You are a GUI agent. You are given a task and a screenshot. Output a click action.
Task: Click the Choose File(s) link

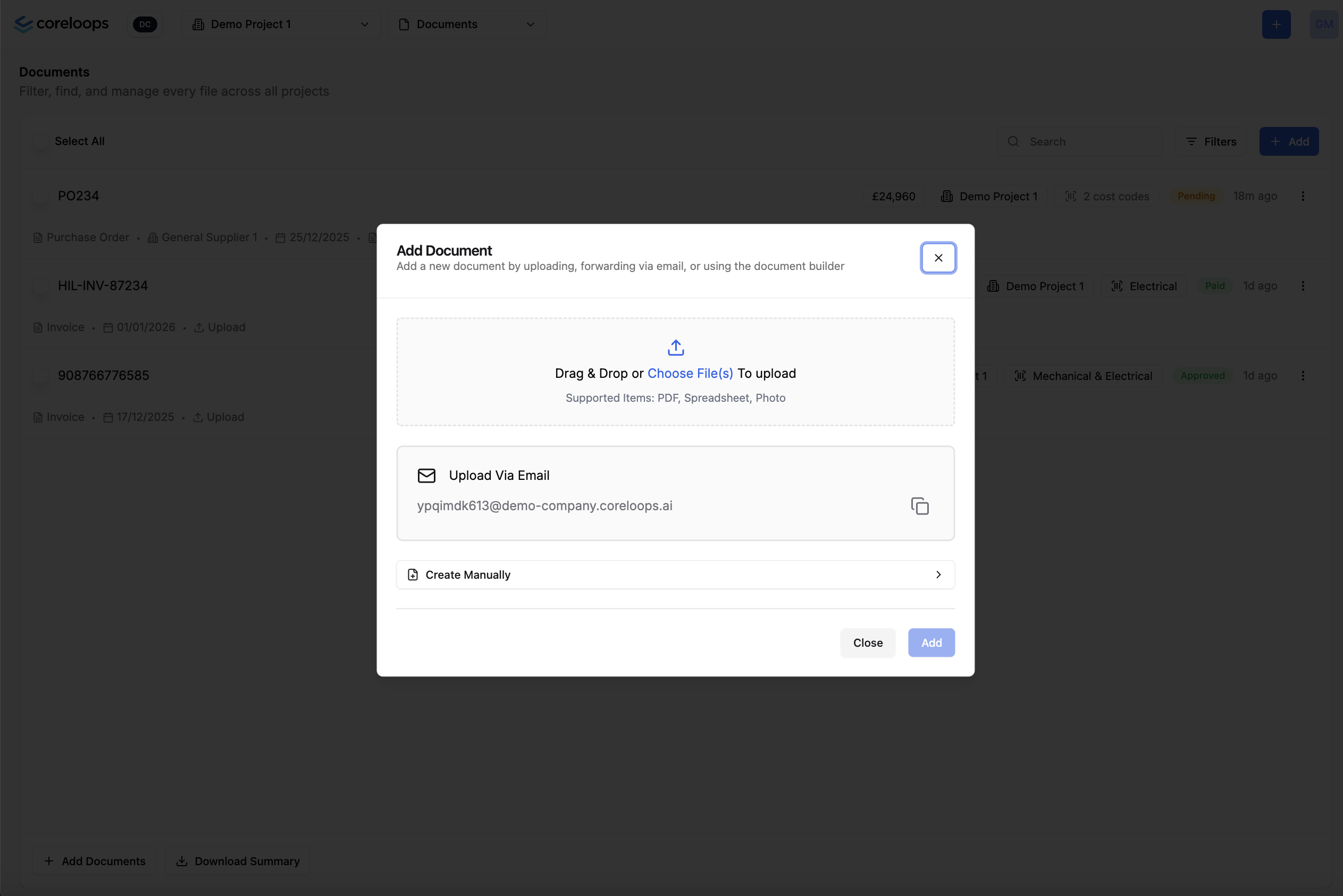(x=690, y=373)
